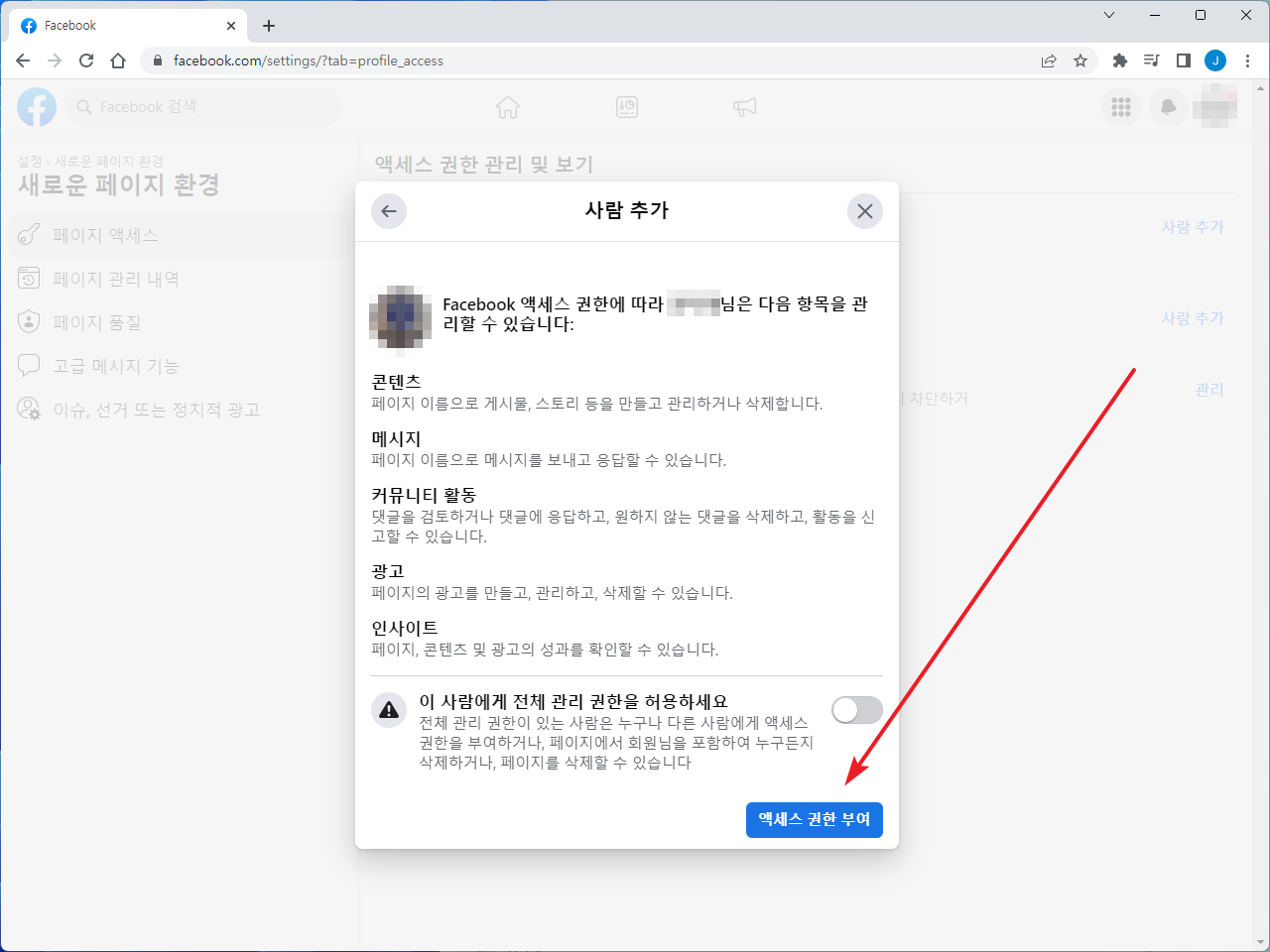
Task: Toggle the Chrome side panel
Action: pos(1184,60)
